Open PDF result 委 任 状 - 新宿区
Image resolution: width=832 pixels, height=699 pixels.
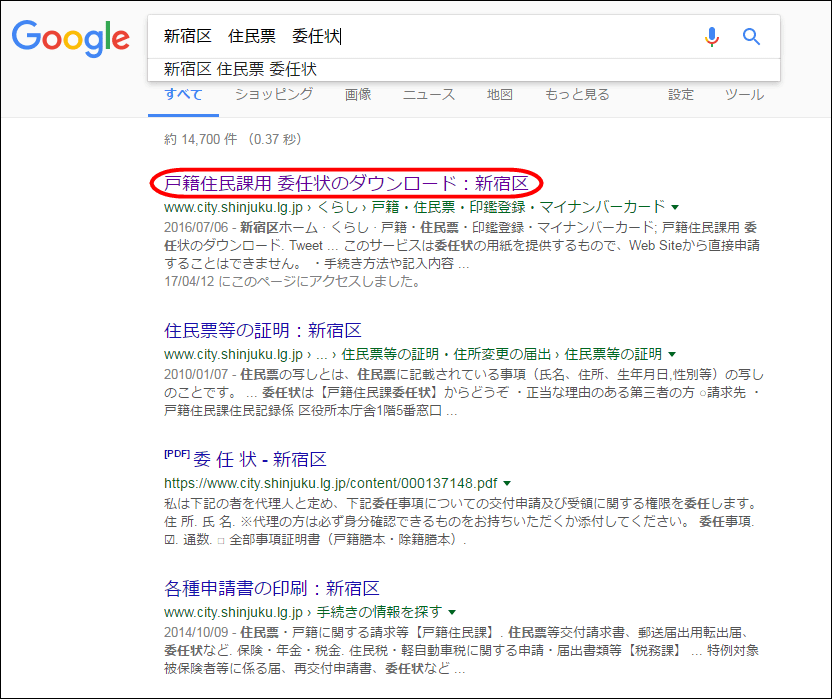click(259, 460)
